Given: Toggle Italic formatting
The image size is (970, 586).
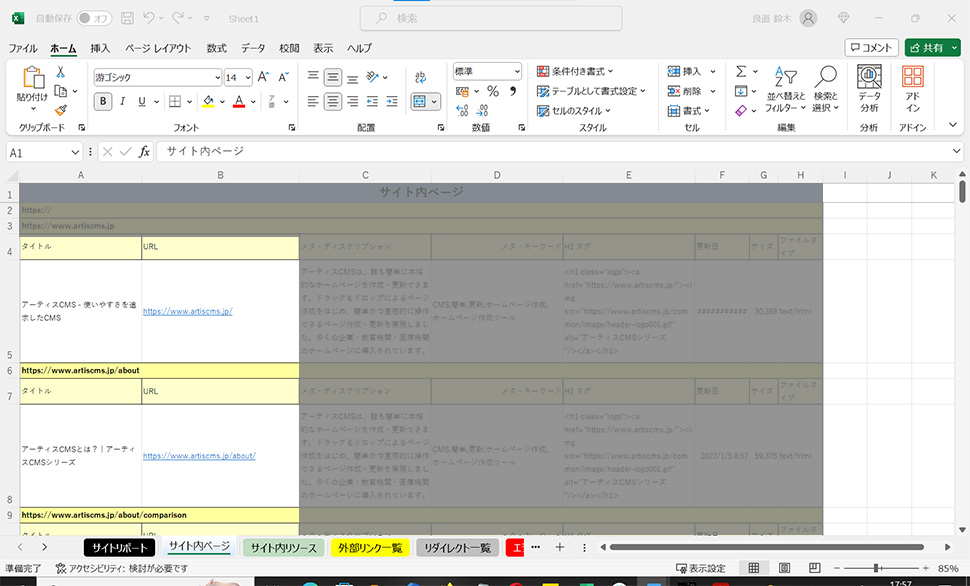Looking at the screenshot, I should pyautogui.click(x=122, y=101).
